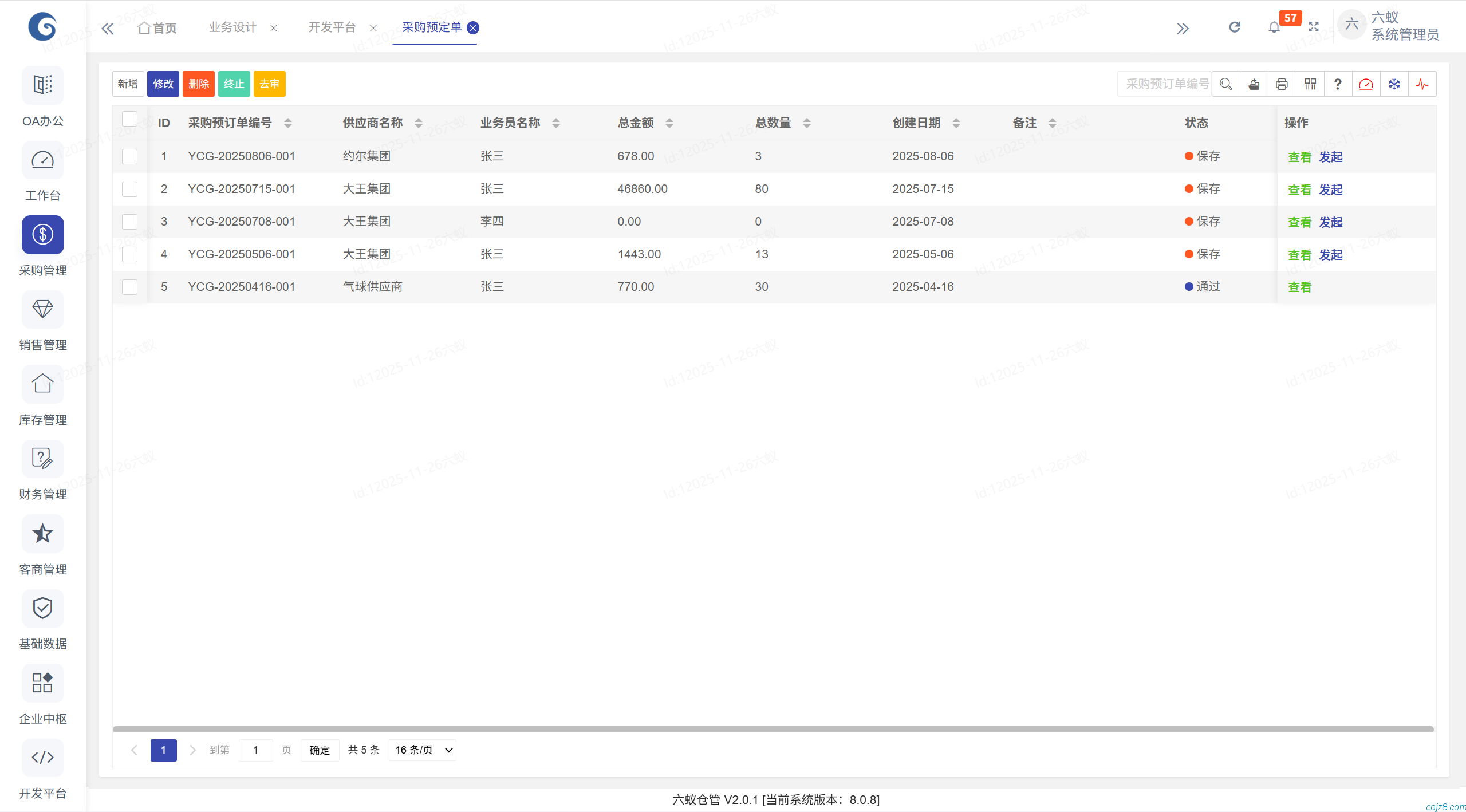Select 销售管理 in the sidebar
The width and height of the screenshot is (1466, 812).
[x=42, y=322]
